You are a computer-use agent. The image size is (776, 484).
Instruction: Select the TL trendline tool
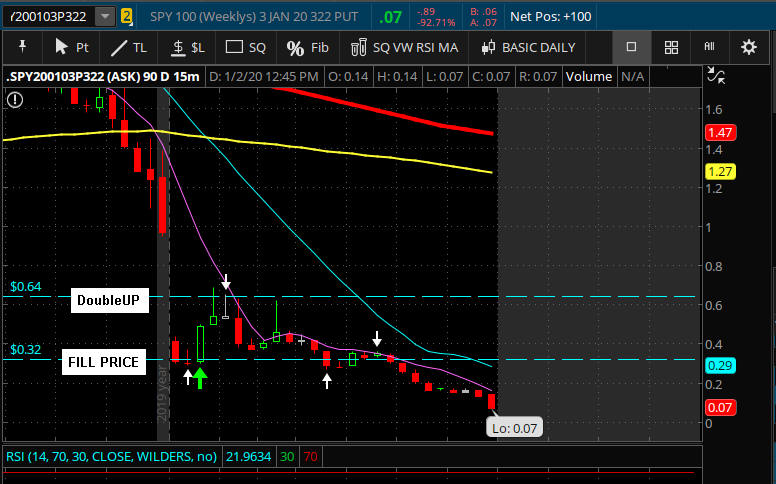129,48
